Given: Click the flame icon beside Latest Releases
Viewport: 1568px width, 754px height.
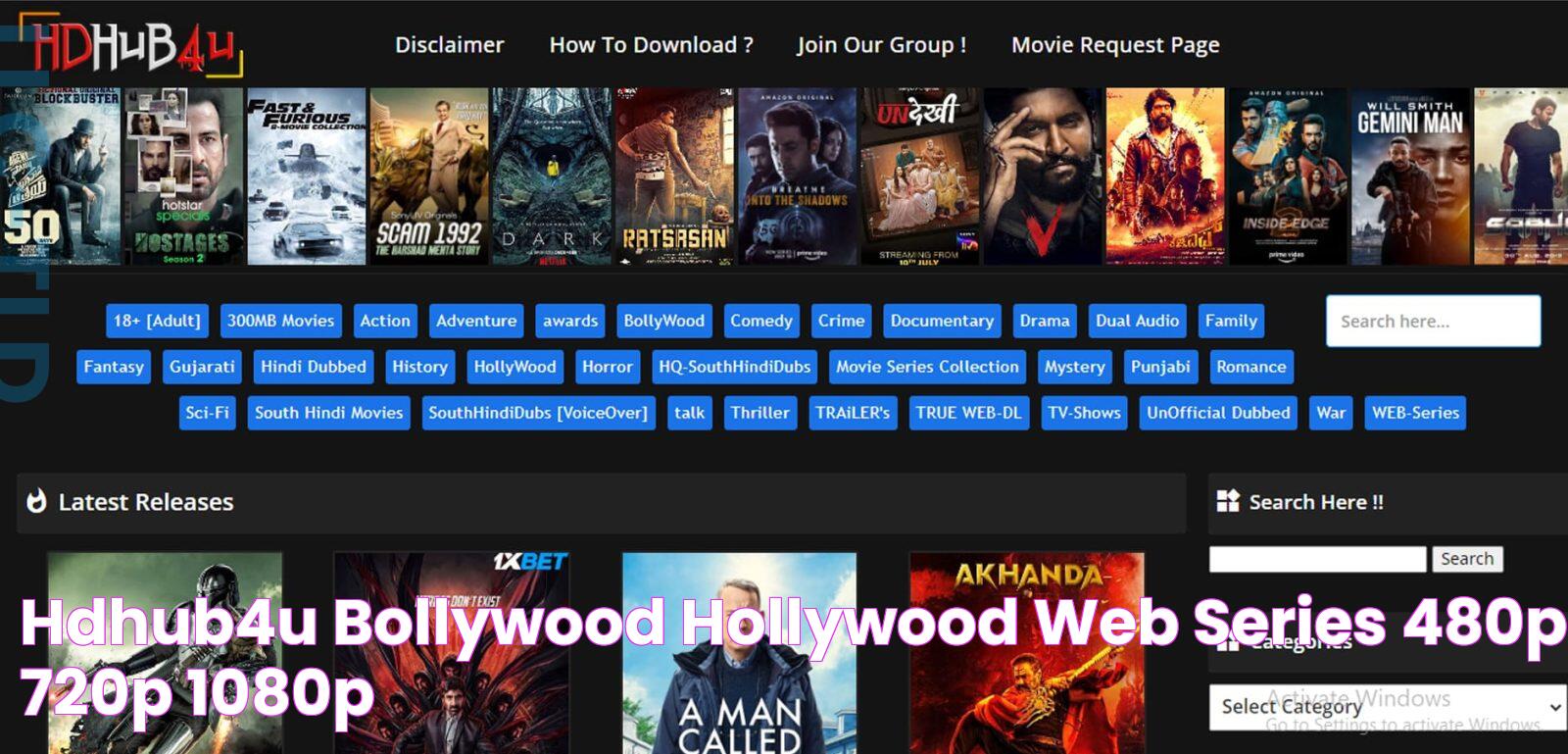Looking at the screenshot, I should pyautogui.click(x=36, y=501).
